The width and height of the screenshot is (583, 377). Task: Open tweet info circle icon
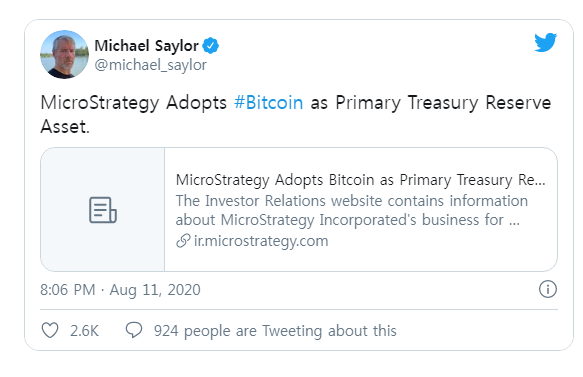point(548,289)
